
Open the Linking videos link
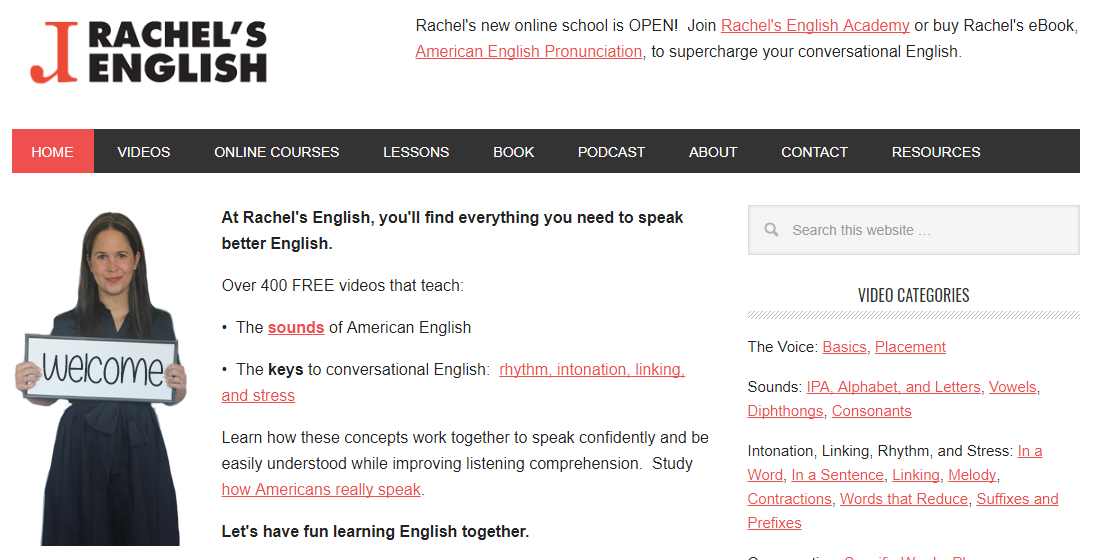pos(916,475)
